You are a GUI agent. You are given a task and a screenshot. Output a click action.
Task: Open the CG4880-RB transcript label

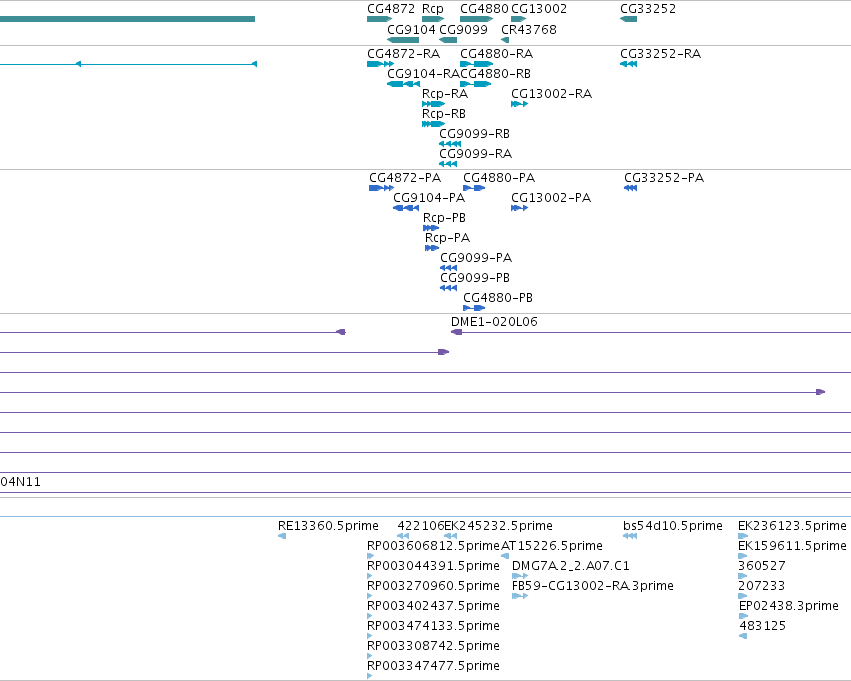[496, 74]
